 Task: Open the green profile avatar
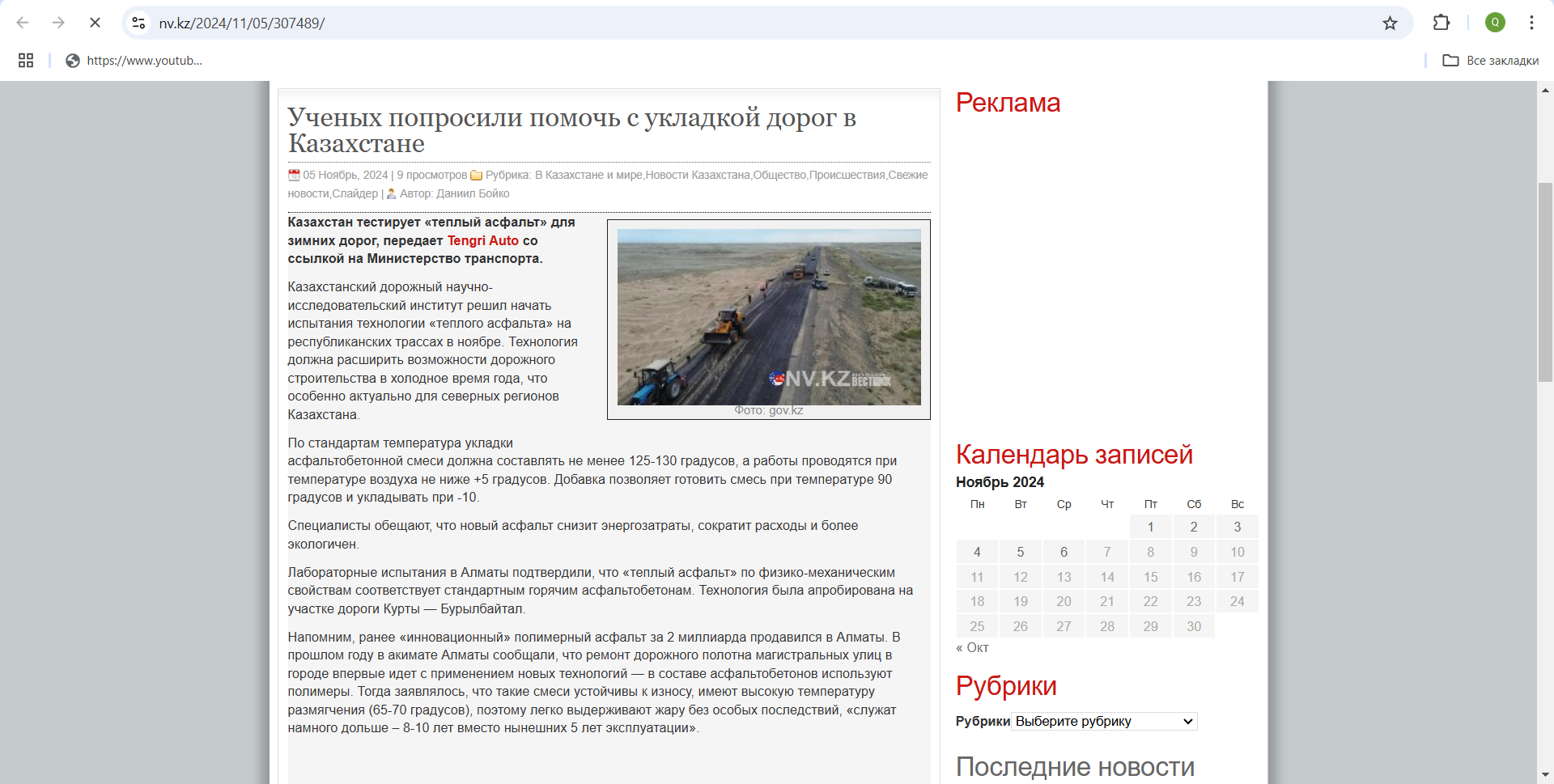coord(1495,23)
